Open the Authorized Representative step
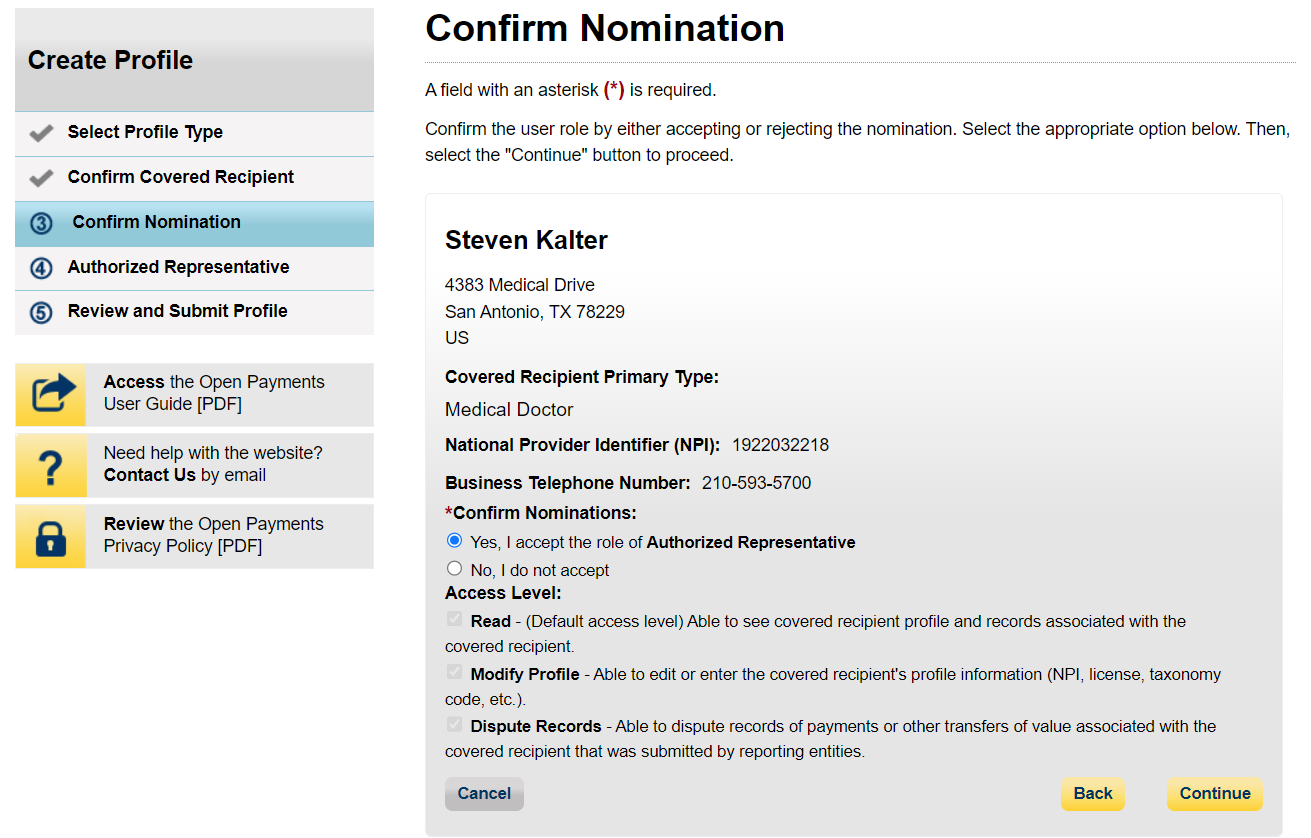This screenshot has width=1311, height=838. coord(178,267)
